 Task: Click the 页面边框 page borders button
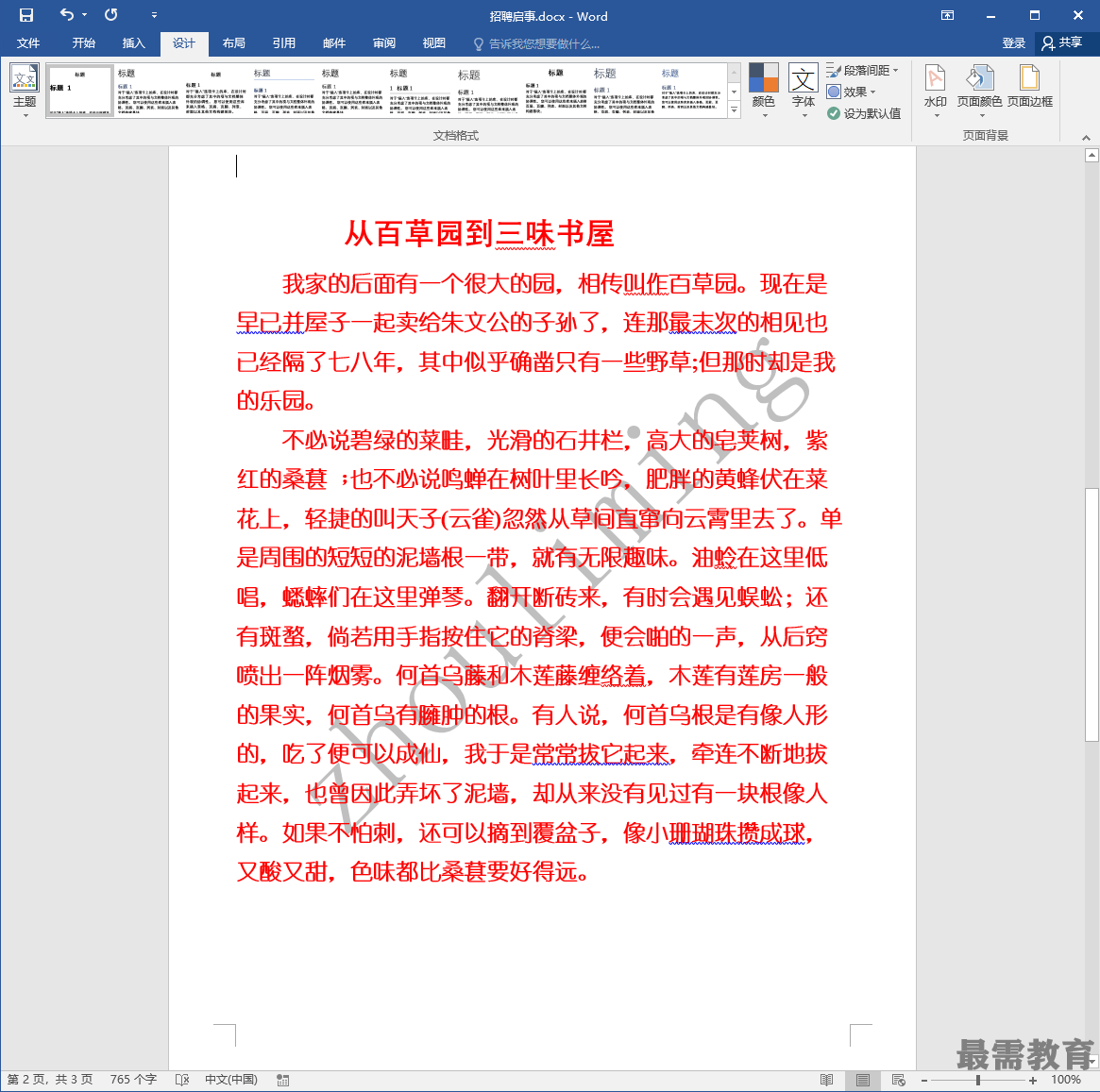pyautogui.click(x=1030, y=88)
